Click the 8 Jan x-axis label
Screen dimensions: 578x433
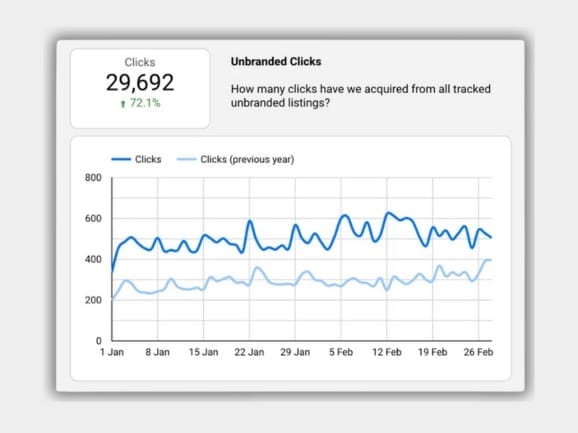tap(157, 352)
